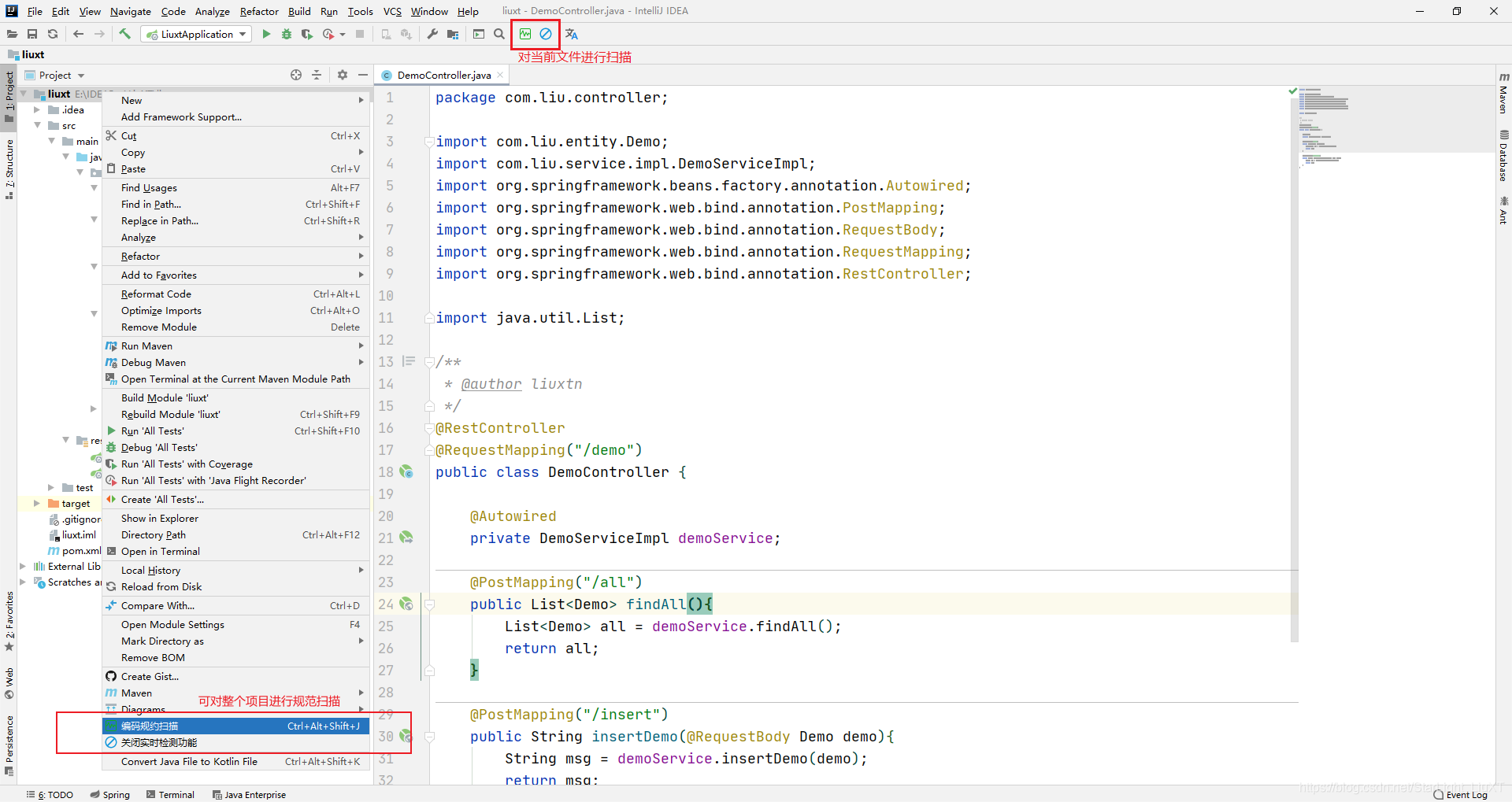
Task: Click the green Alibaba code scan icon
Action: (525, 34)
